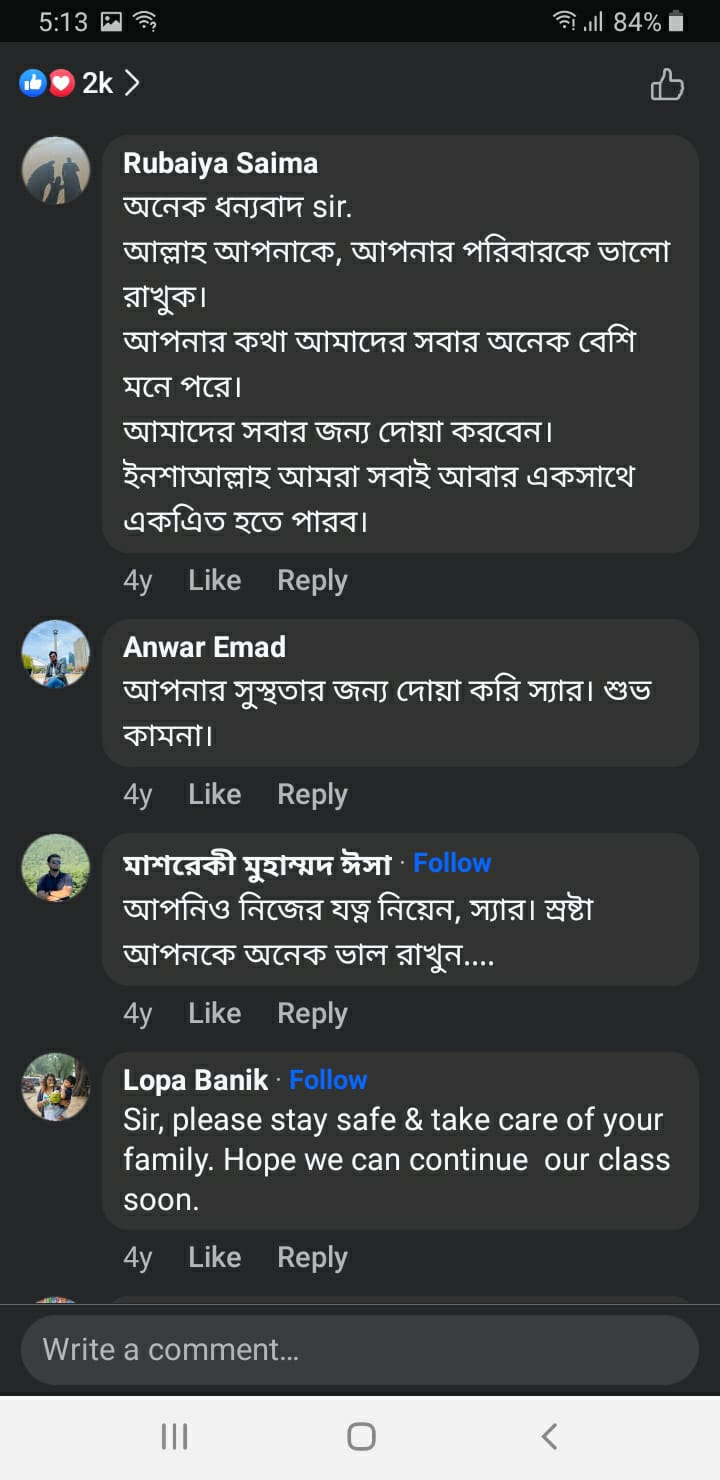Image resolution: width=720 pixels, height=1480 pixels.
Task: Like Lopa Banik's comment
Action: 214,1257
